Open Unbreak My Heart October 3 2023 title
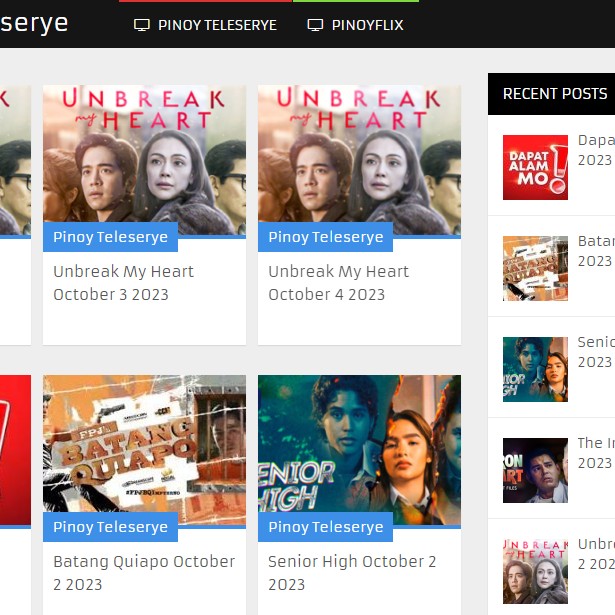 124,283
